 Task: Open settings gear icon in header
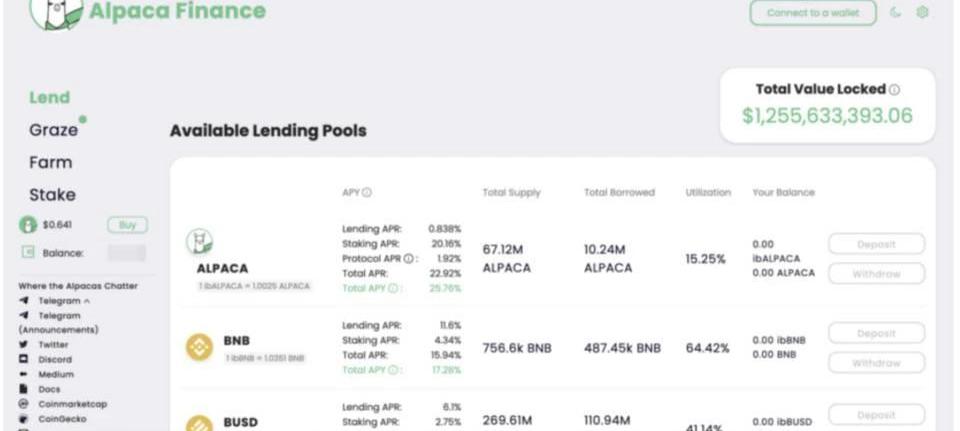(x=922, y=12)
